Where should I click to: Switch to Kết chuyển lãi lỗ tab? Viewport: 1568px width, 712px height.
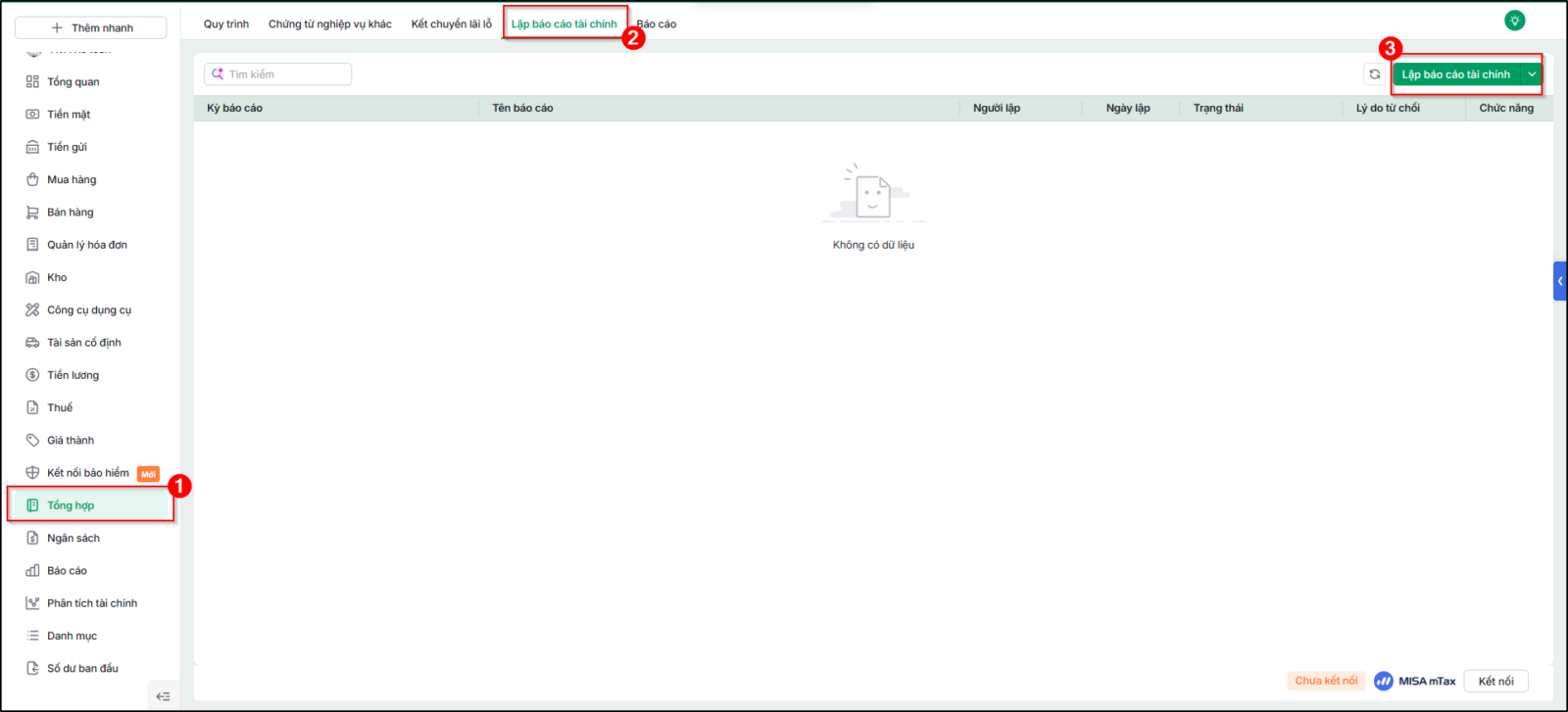pyautogui.click(x=452, y=24)
